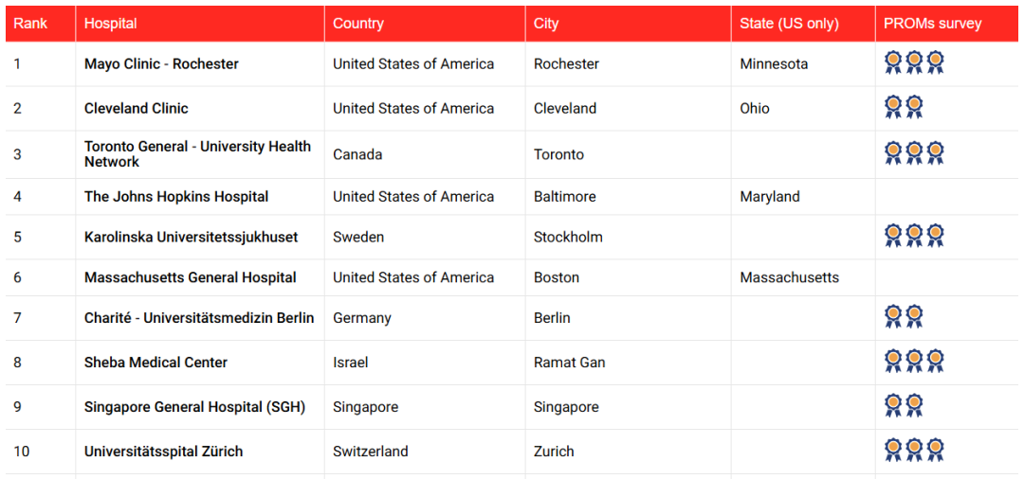Click the first PROMs award ribbon for Mayo Clinic
The image size is (1024, 479).
(x=893, y=63)
